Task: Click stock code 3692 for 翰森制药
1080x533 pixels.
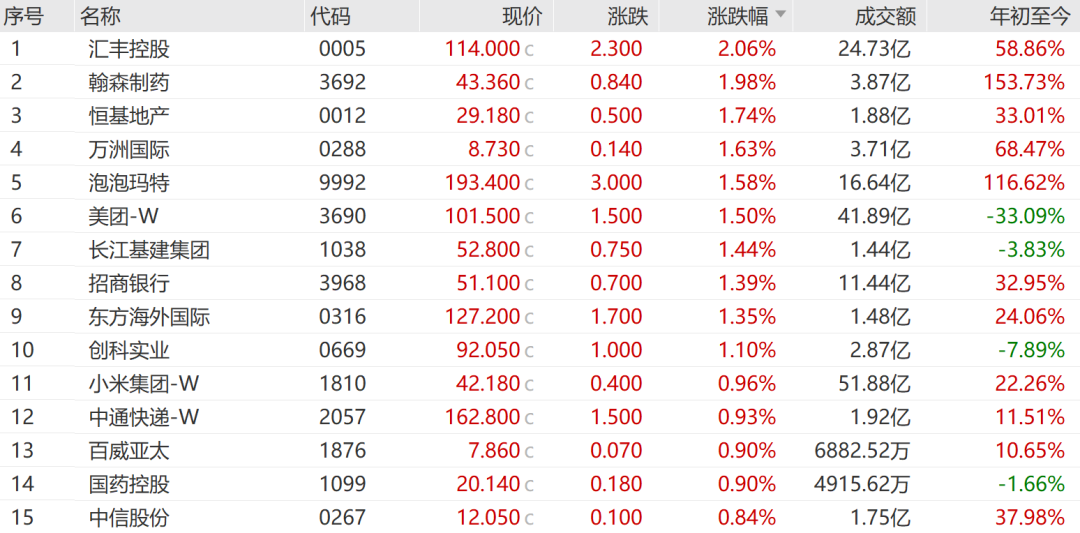Action: coord(343,82)
